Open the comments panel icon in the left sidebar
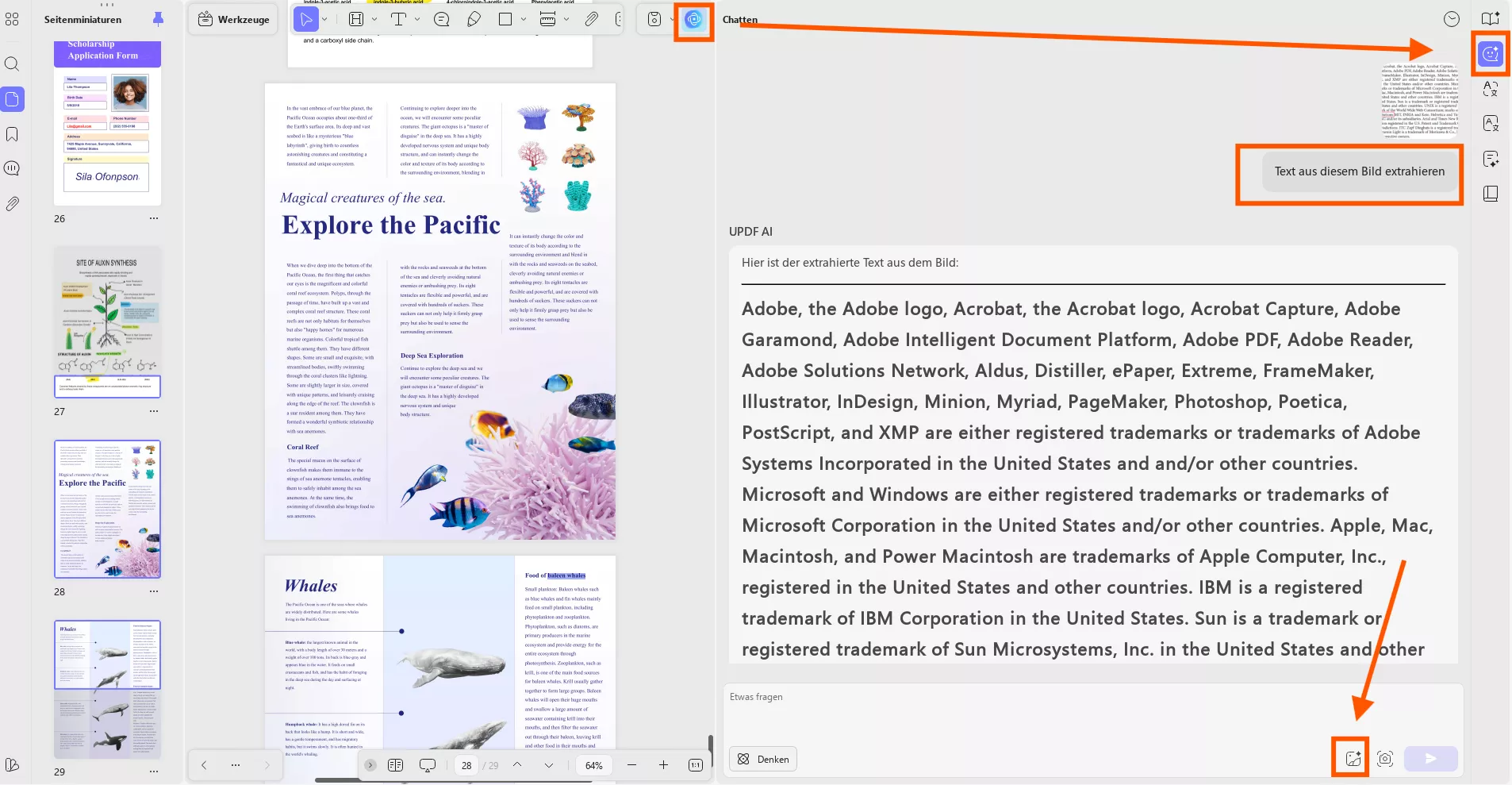Screen dimensions: 1512x785 coord(12,168)
